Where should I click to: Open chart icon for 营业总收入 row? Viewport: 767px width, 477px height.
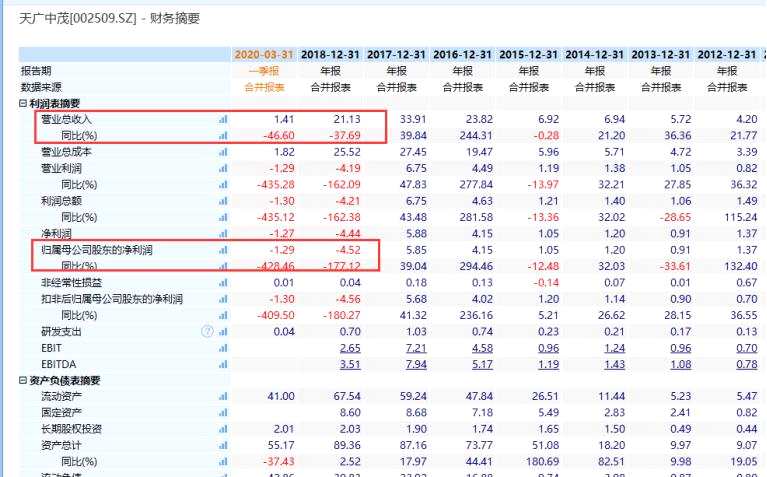click(x=223, y=119)
